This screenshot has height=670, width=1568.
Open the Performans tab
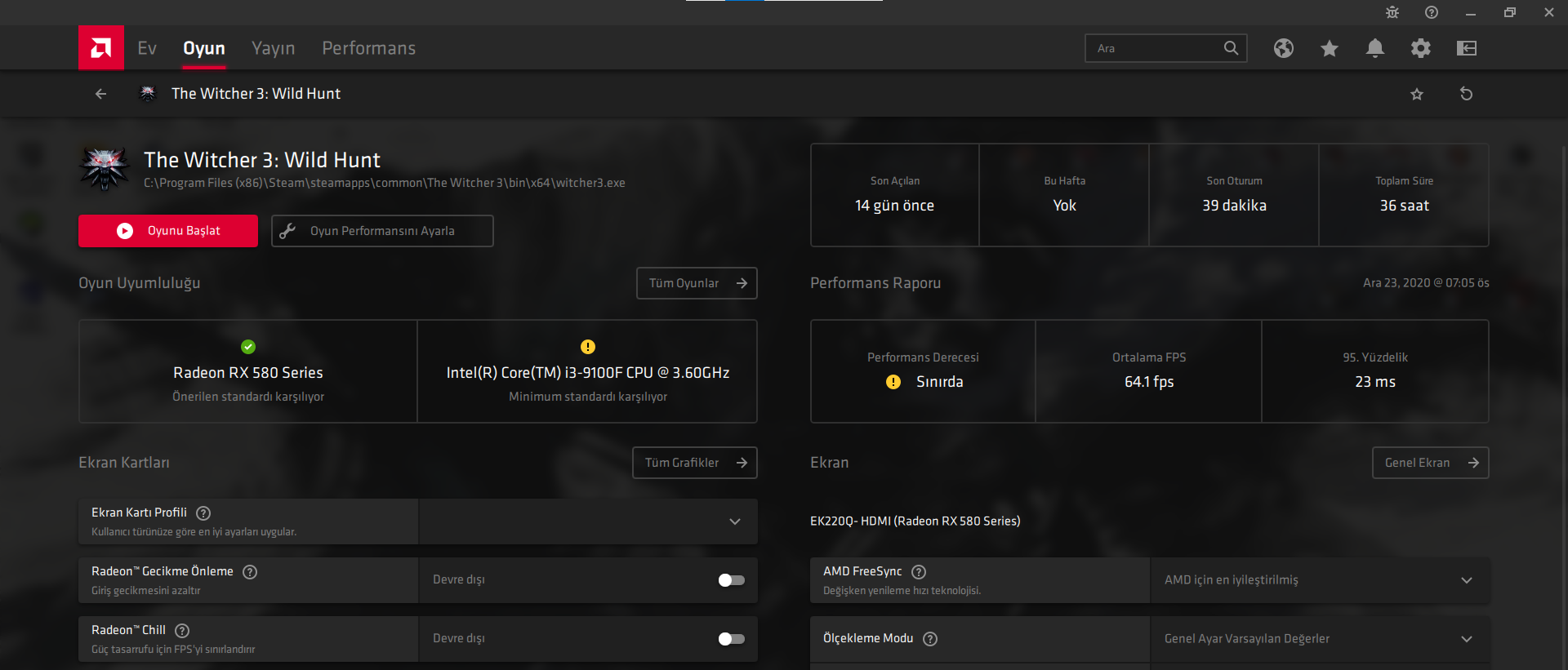click(368, 48)
